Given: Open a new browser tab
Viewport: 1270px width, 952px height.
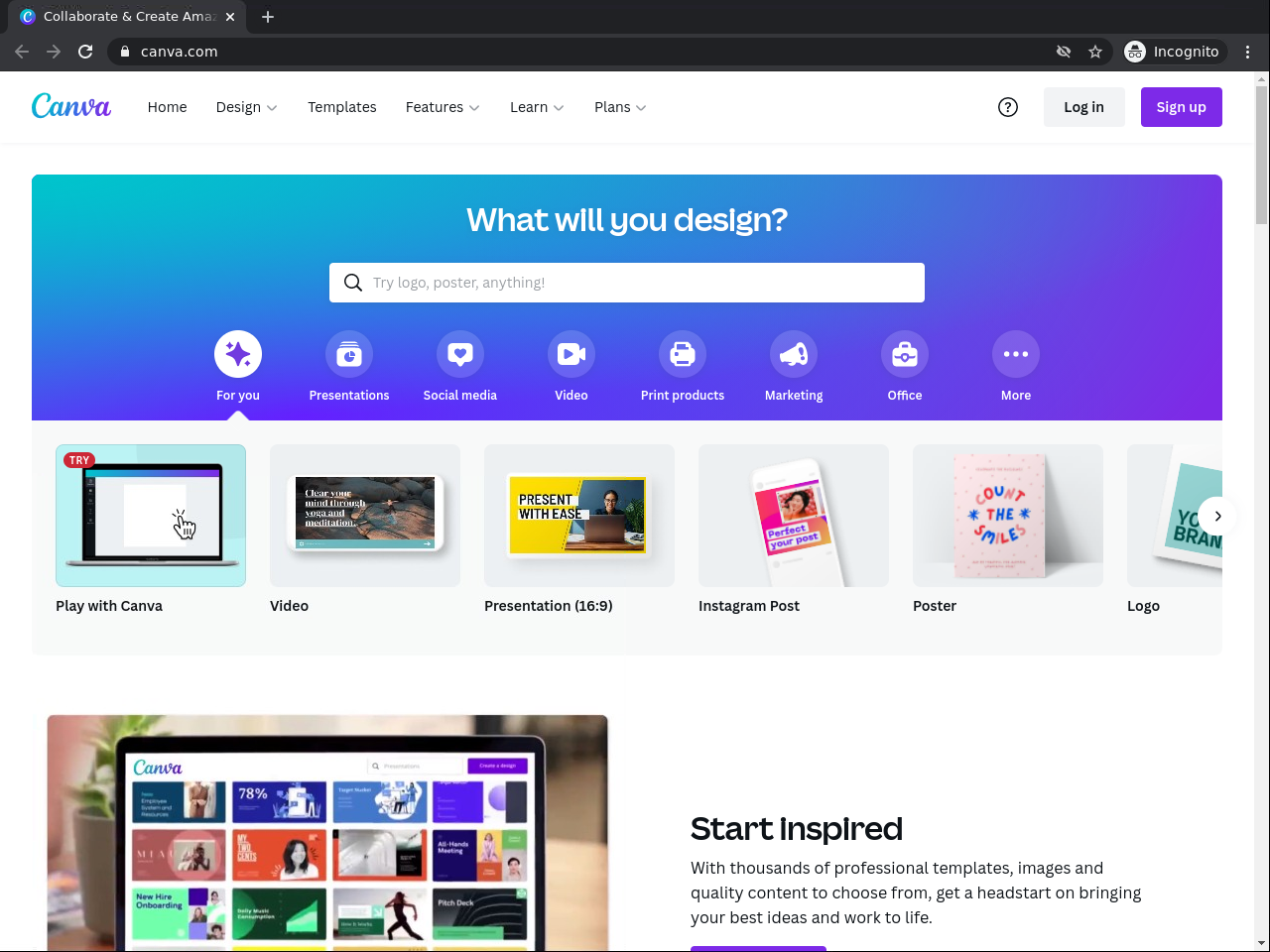Looking at the screenshot, I should (268, 17).
